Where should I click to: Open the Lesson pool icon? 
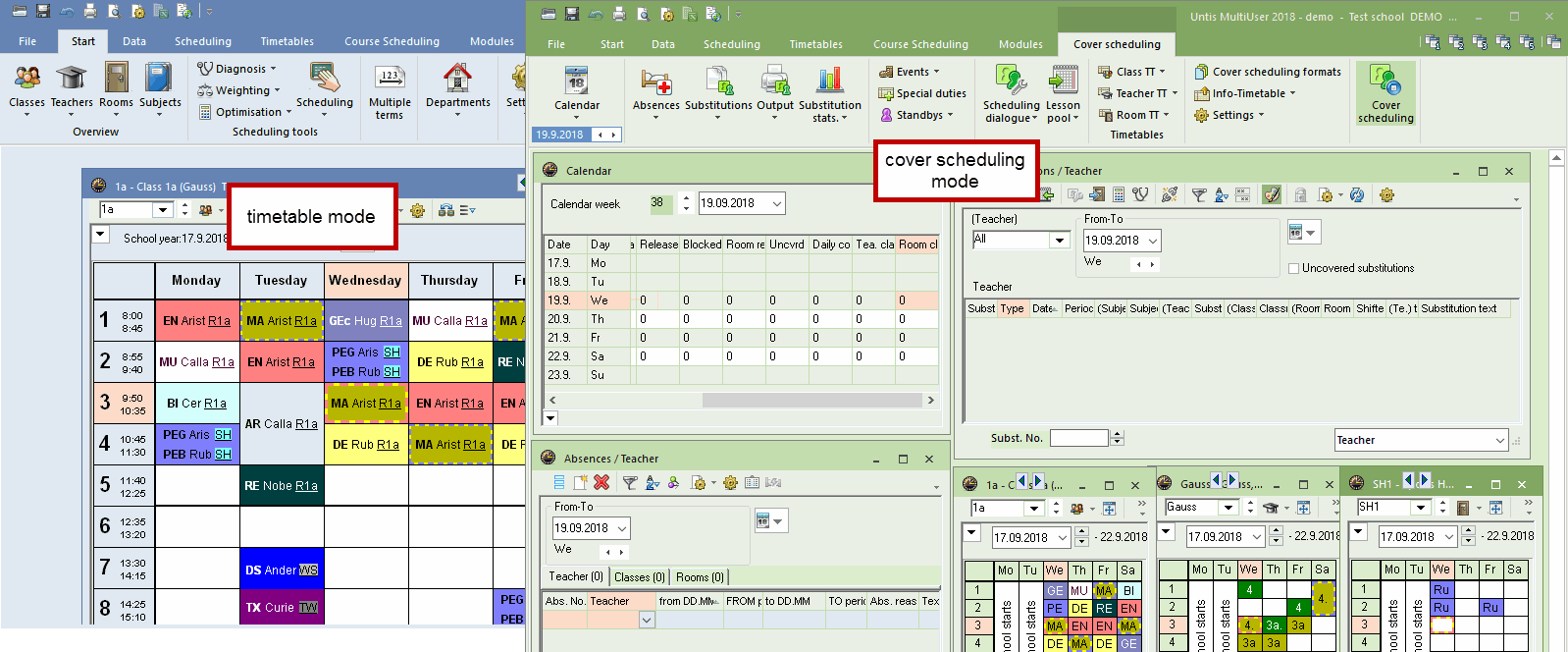point(1063,92)
